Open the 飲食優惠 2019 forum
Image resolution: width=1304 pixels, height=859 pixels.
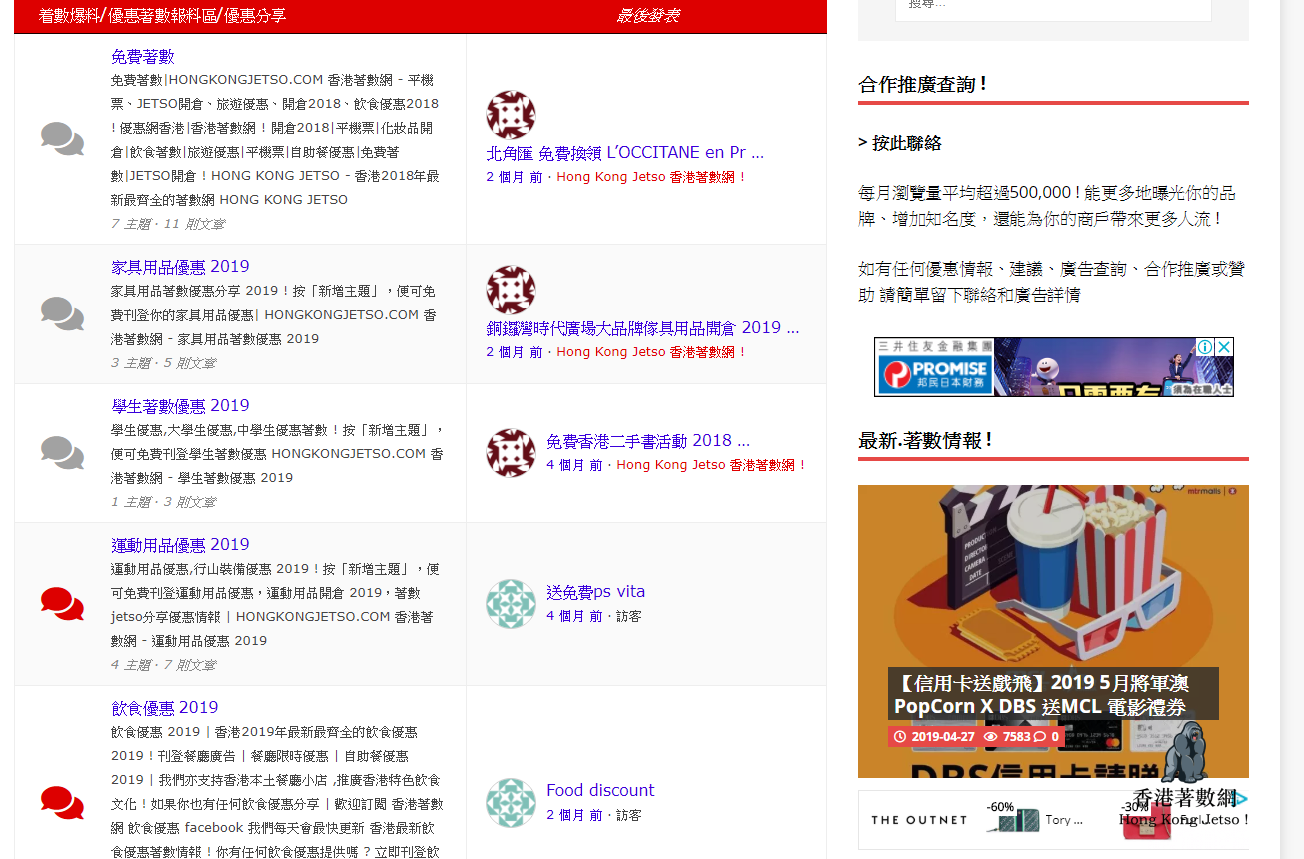click(165, 708)
